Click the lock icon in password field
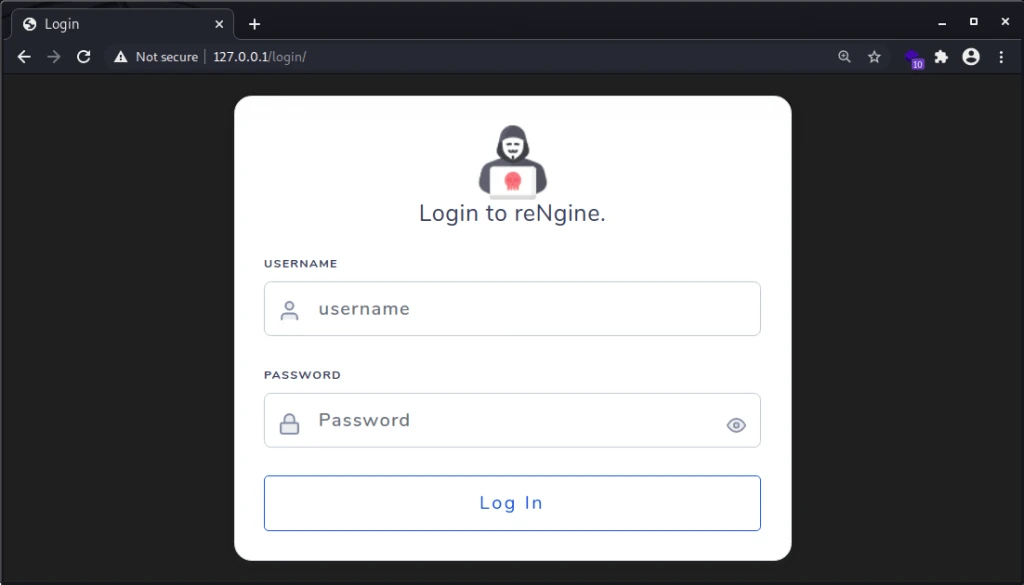The width and height of the screenshot is (1024, 585). [289, 424]
